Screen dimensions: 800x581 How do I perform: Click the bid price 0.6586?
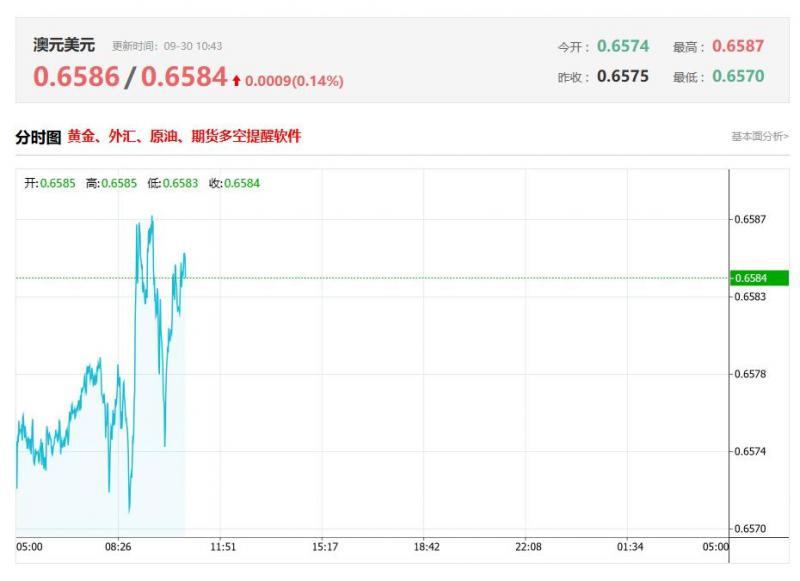pos(76,77)
